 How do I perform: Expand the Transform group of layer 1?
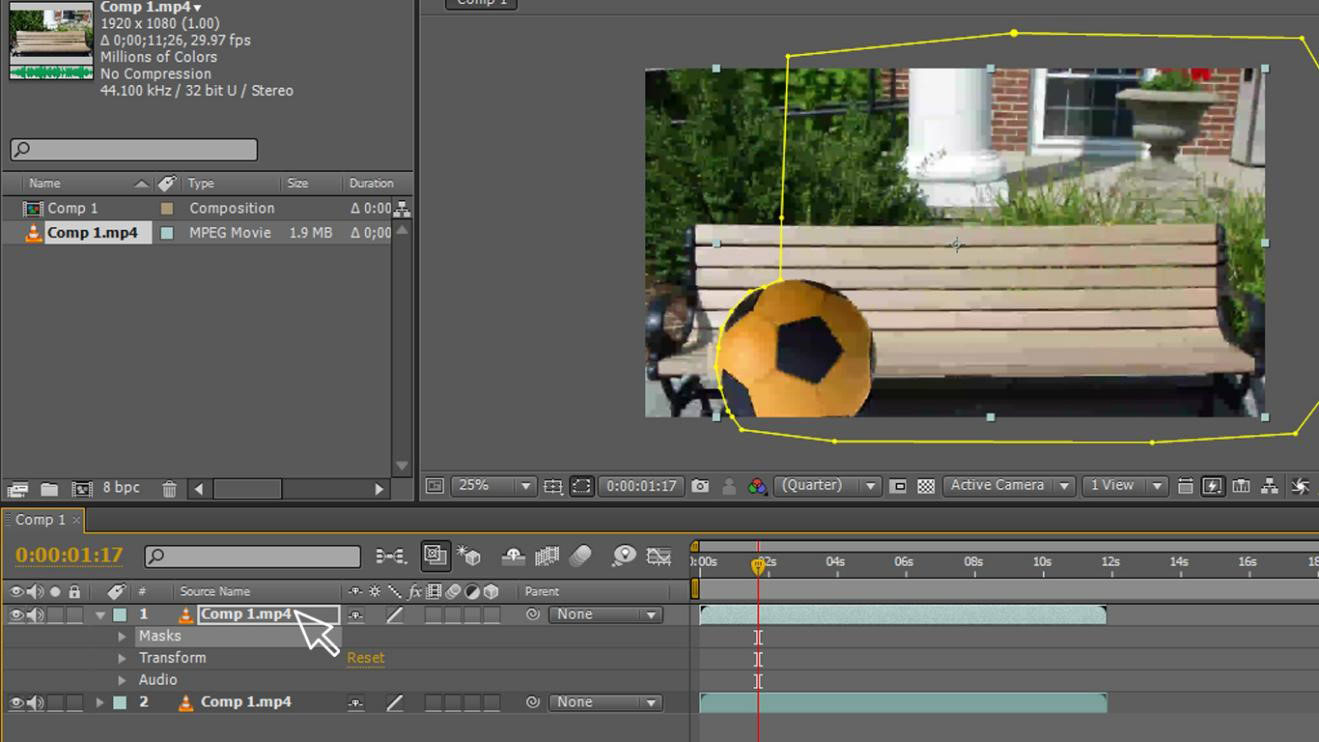coord(123,658)
